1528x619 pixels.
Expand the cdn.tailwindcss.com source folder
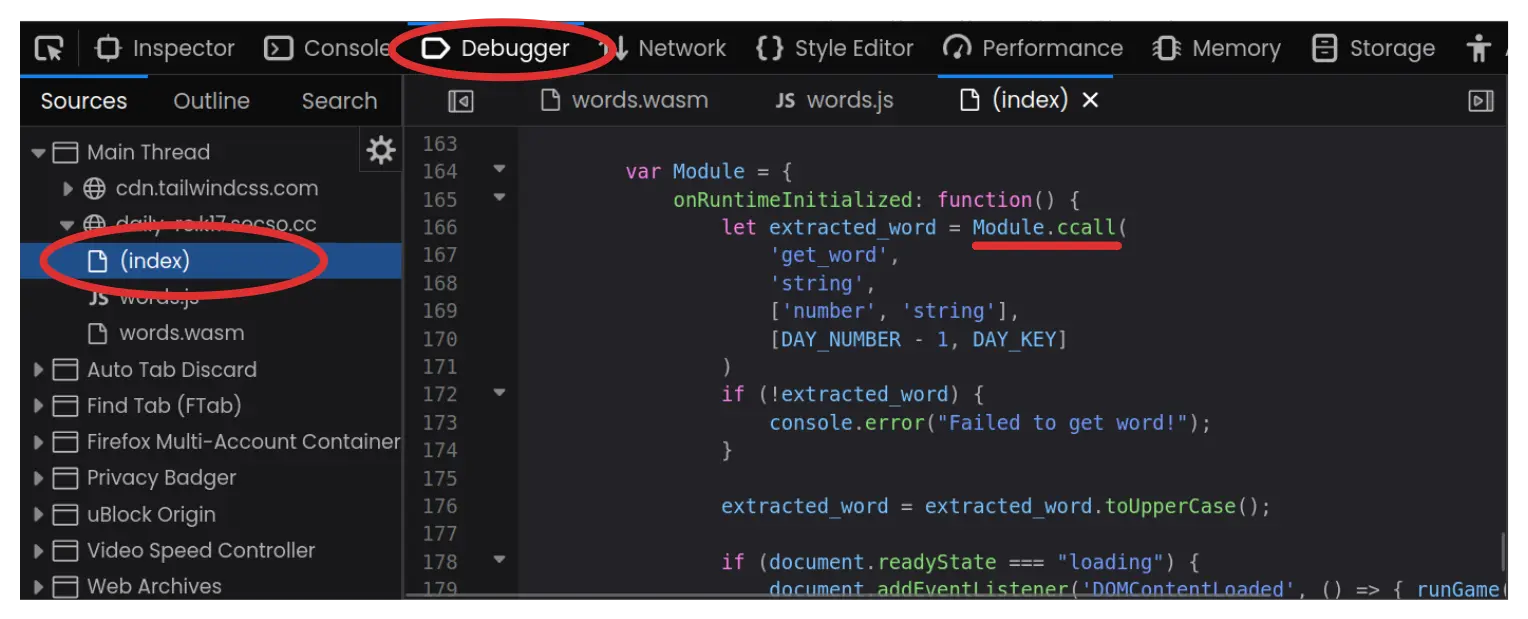(x=68, y=189)
